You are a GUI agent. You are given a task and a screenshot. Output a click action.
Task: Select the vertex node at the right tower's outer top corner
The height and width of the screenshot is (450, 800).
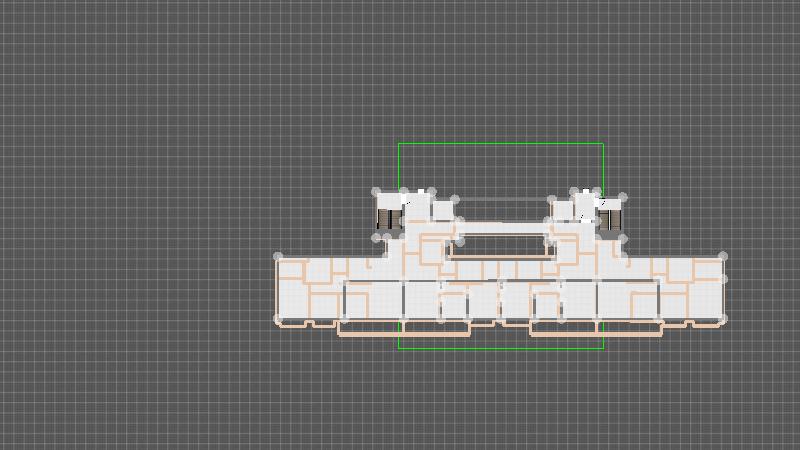tap(623, 198)
